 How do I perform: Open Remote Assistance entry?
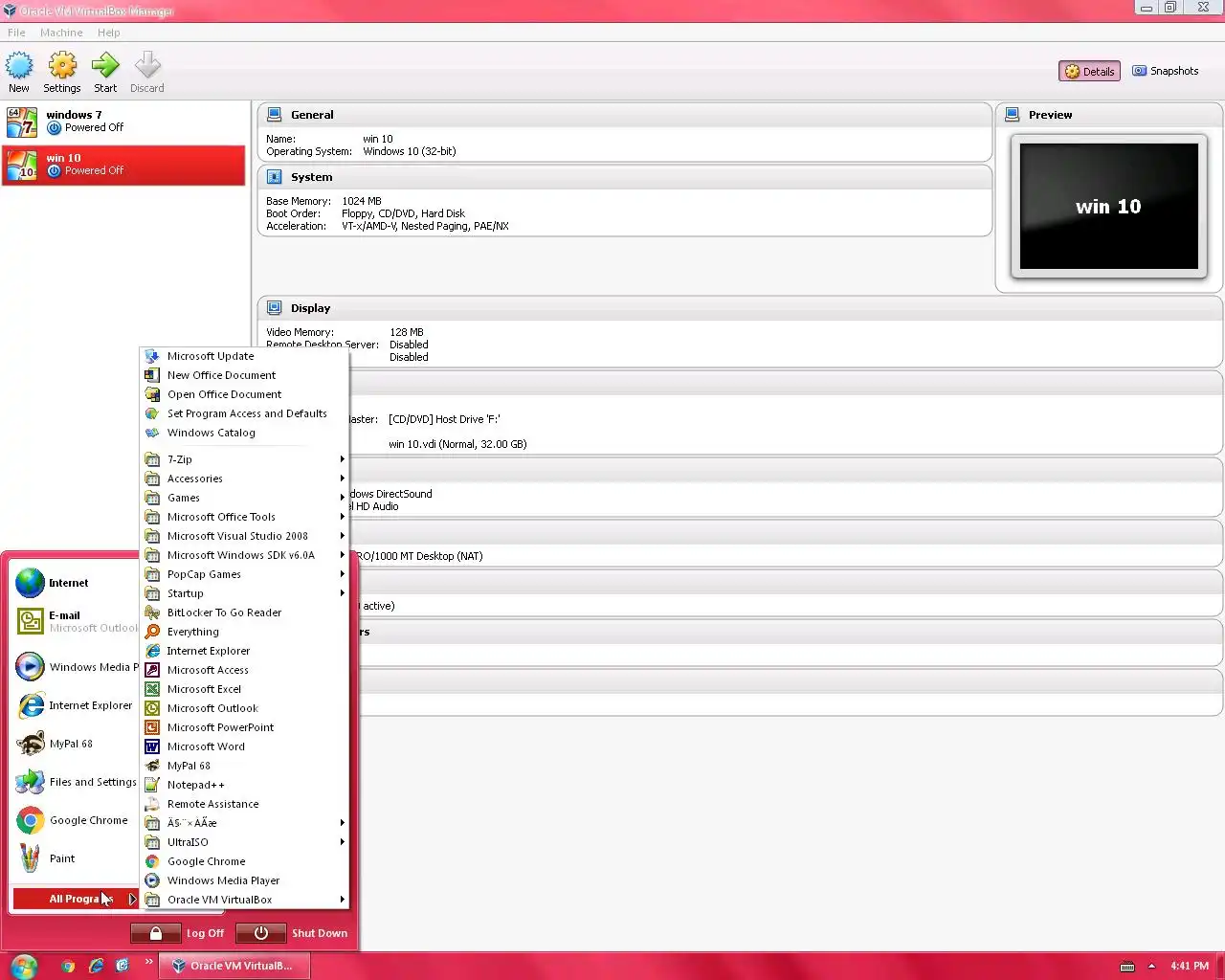coord(244,804)
